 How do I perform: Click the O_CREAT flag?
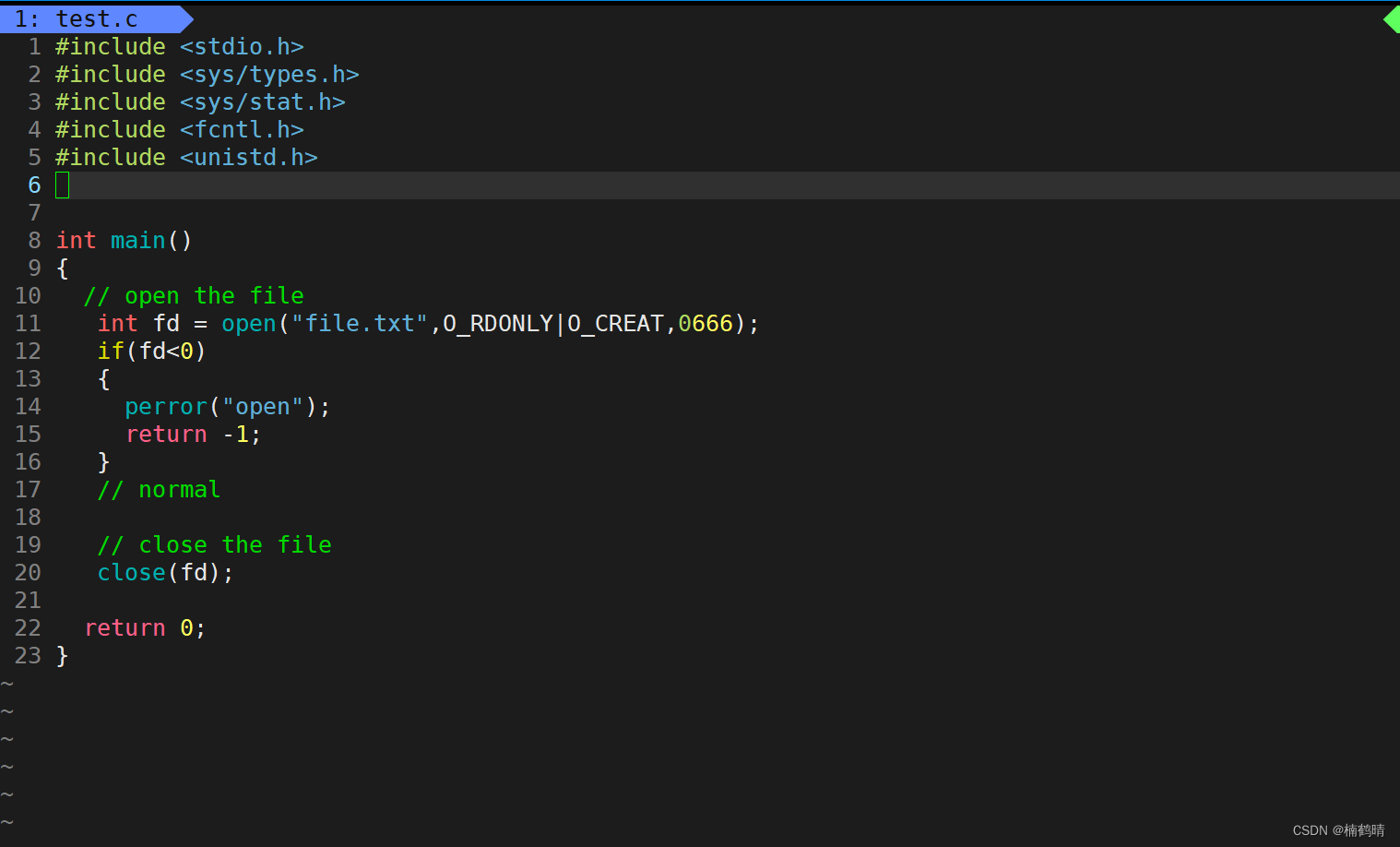click(616, 324)
